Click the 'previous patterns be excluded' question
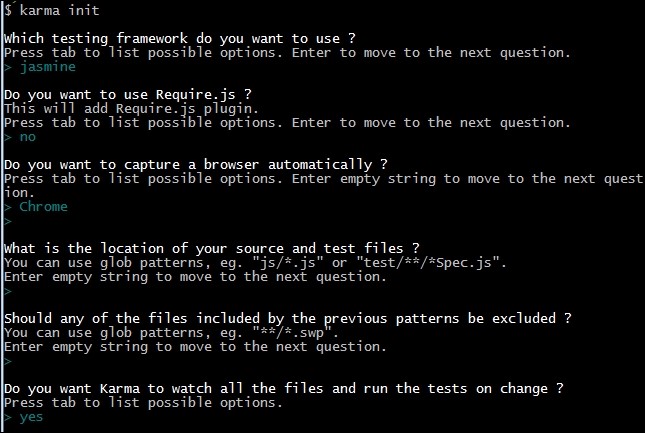The image size is (645, 433). (288, 318)
